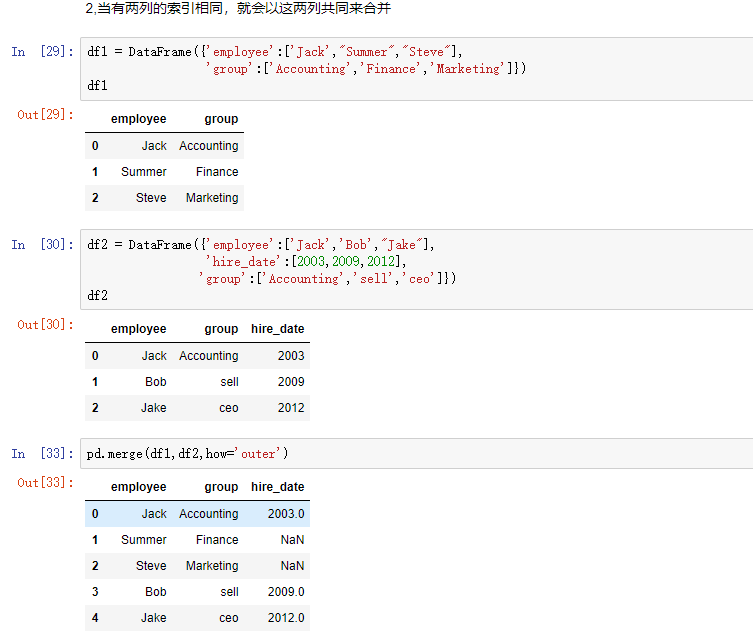The image size is (753, 642).
Task: Click the Jake ceo row in merge result
Action: (197, 618)
